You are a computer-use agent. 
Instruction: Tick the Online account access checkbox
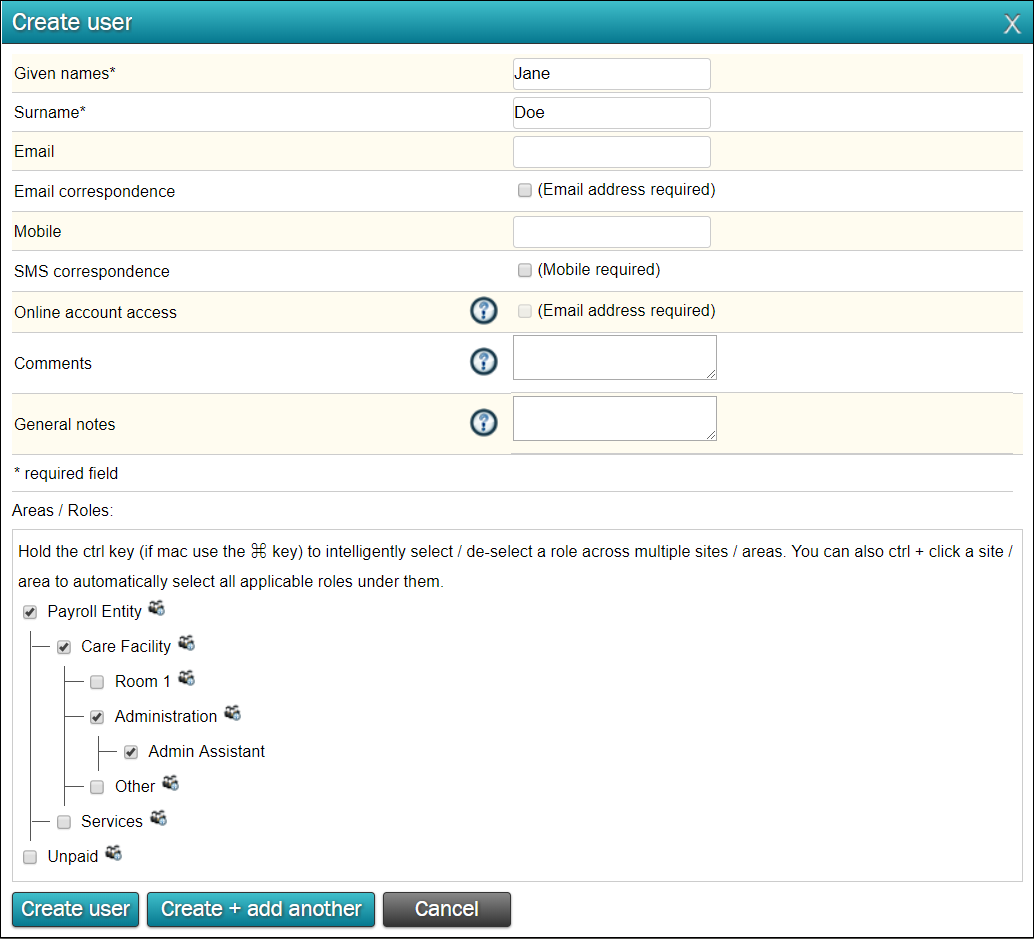525,311
